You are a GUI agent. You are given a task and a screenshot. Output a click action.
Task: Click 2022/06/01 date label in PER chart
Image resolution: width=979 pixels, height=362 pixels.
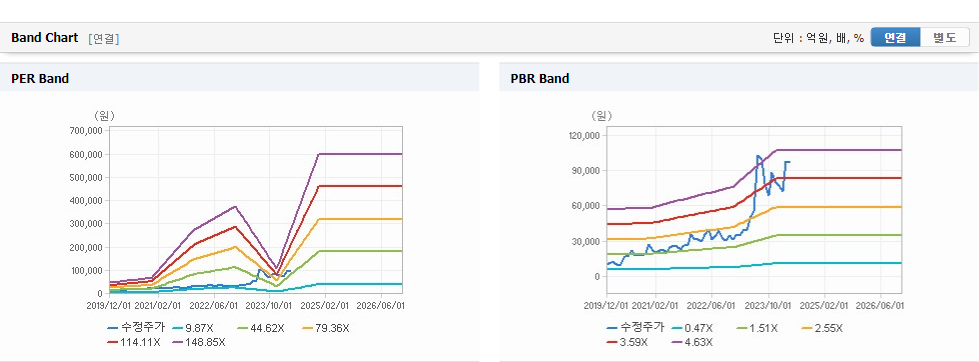click(x=213, y=306)
